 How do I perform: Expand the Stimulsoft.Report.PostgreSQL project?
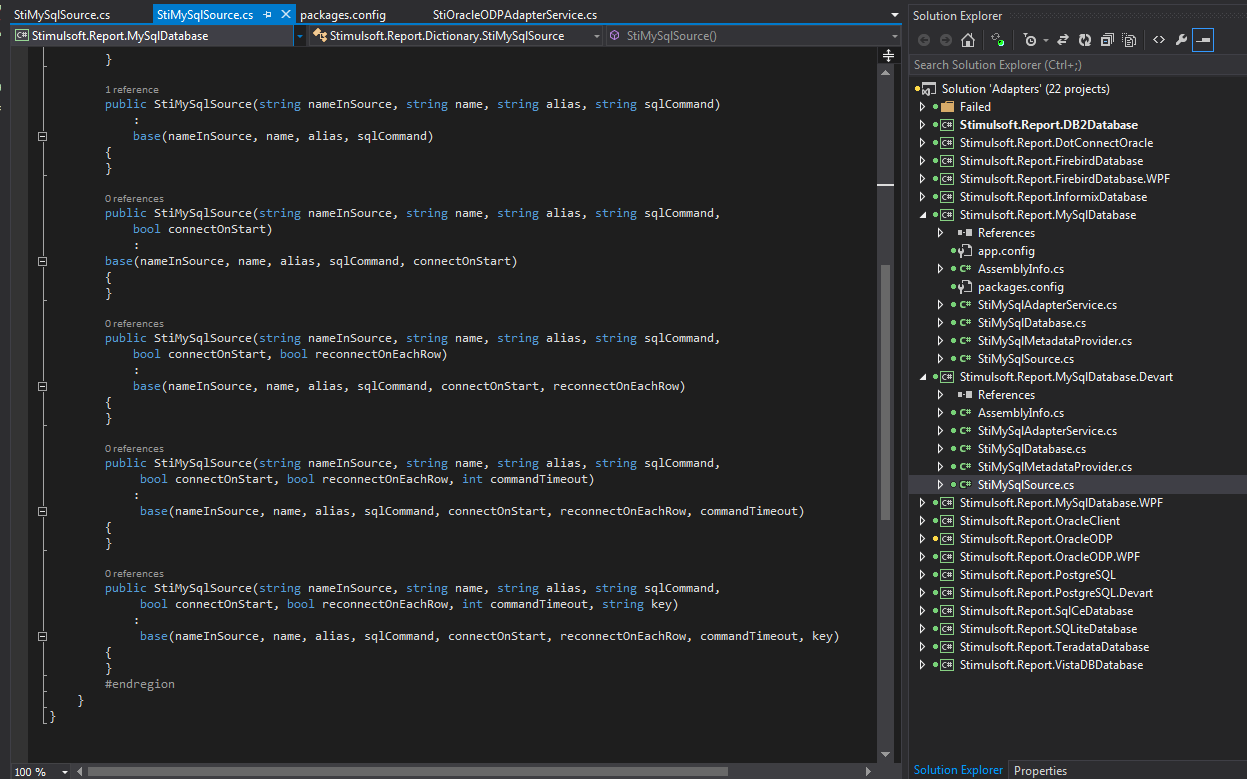click(x=922, y=575)
